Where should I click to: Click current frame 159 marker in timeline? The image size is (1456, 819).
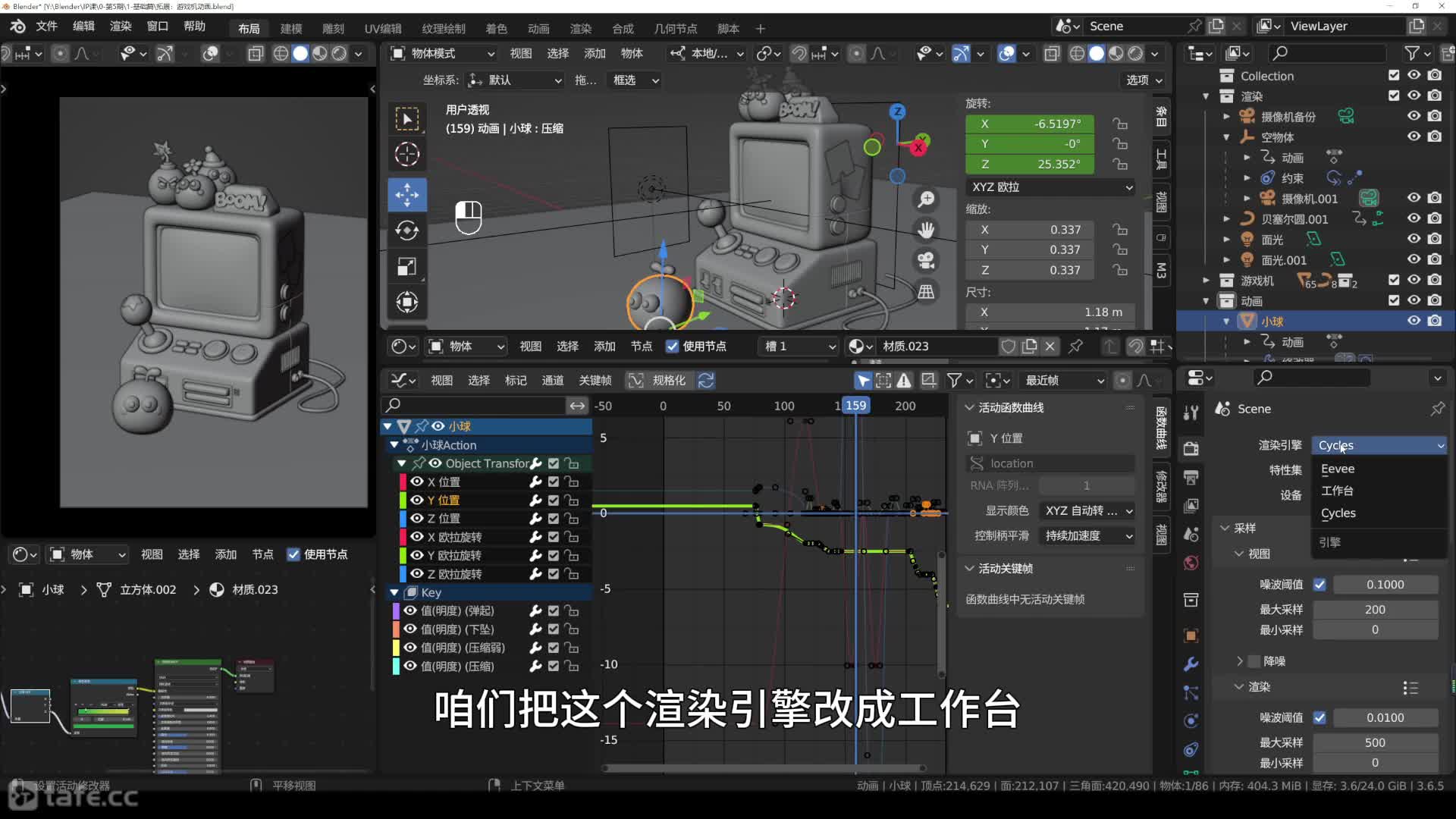855,406
